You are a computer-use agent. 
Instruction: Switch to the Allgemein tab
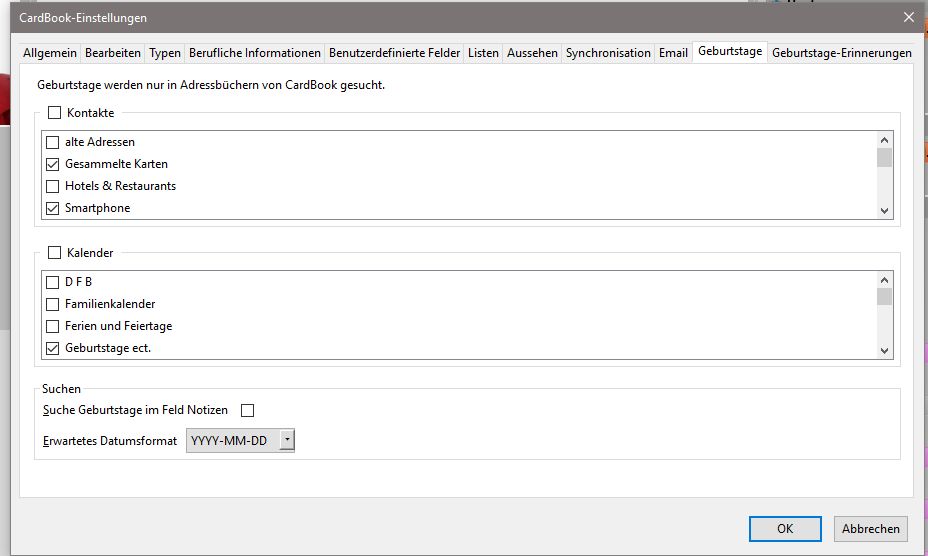[50, 53]
